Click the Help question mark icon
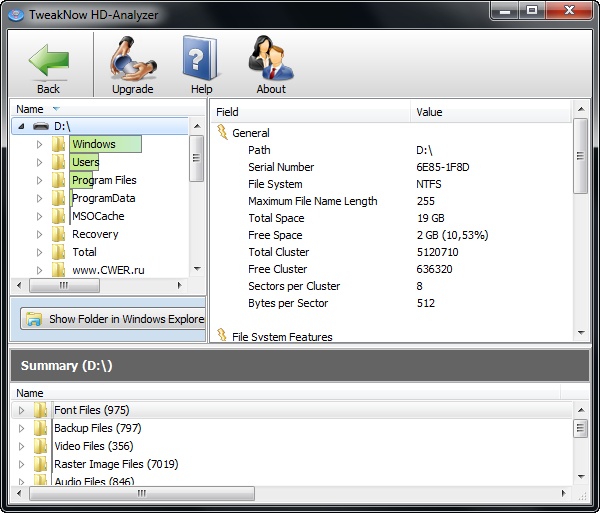Viewport: 600px width, 513px height. [201, 59]
